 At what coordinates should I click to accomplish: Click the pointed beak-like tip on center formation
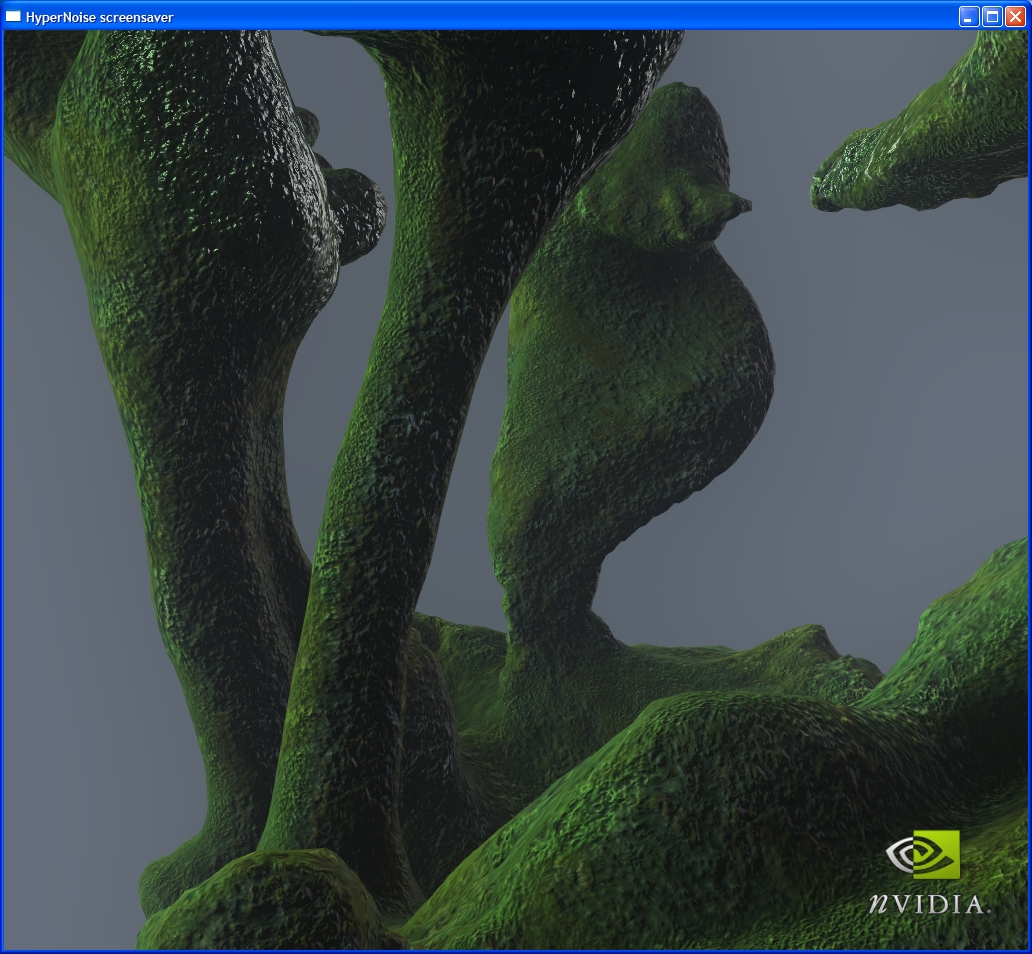coord(740,205)
